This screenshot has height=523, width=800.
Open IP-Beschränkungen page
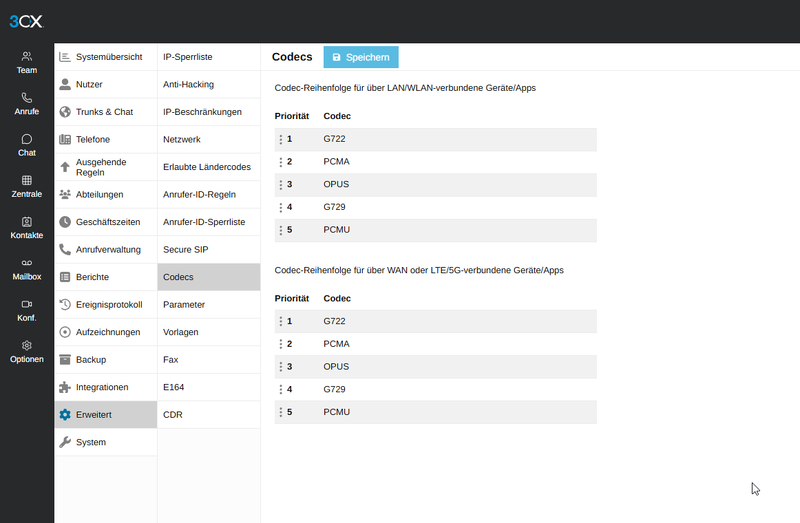point(209,112)
